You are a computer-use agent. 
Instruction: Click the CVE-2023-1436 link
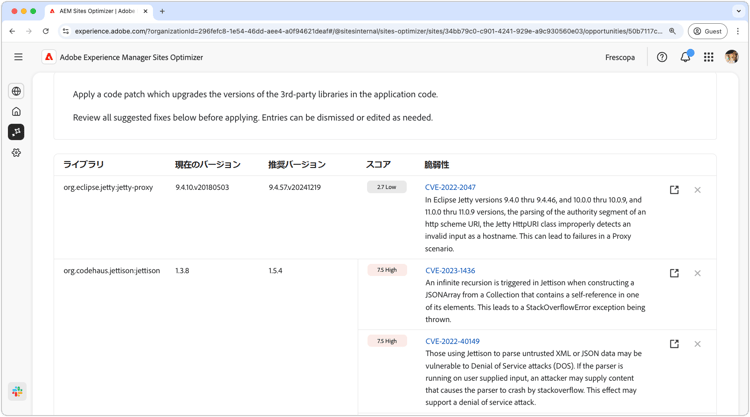click(450, 270)
